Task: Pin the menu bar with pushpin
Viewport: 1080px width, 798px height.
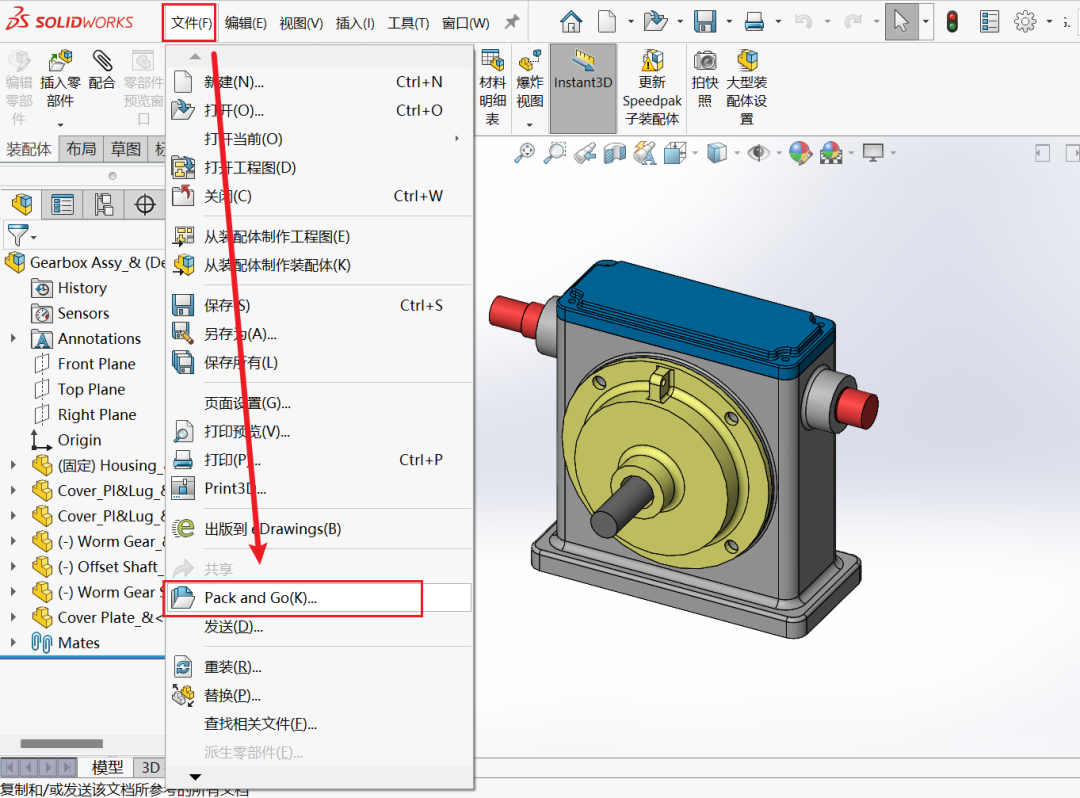Action: click(511, 22)
